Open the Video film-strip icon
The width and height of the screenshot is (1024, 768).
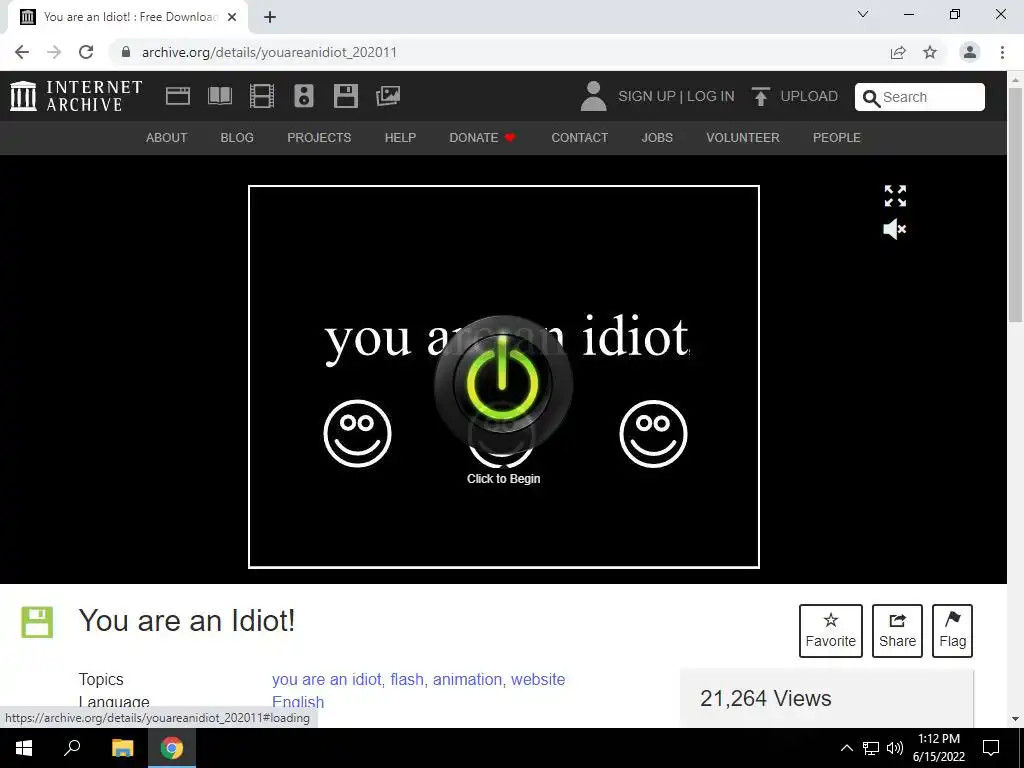[262, 96]
